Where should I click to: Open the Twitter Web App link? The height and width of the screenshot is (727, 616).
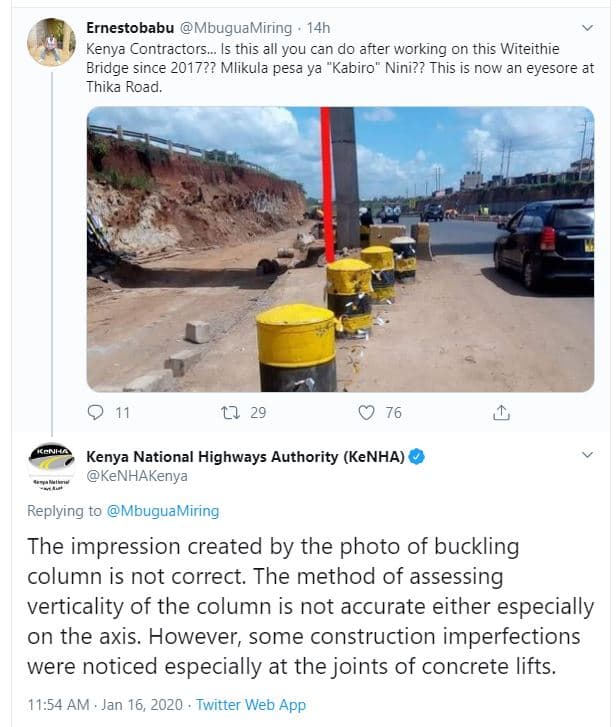[x=251, y=705]
